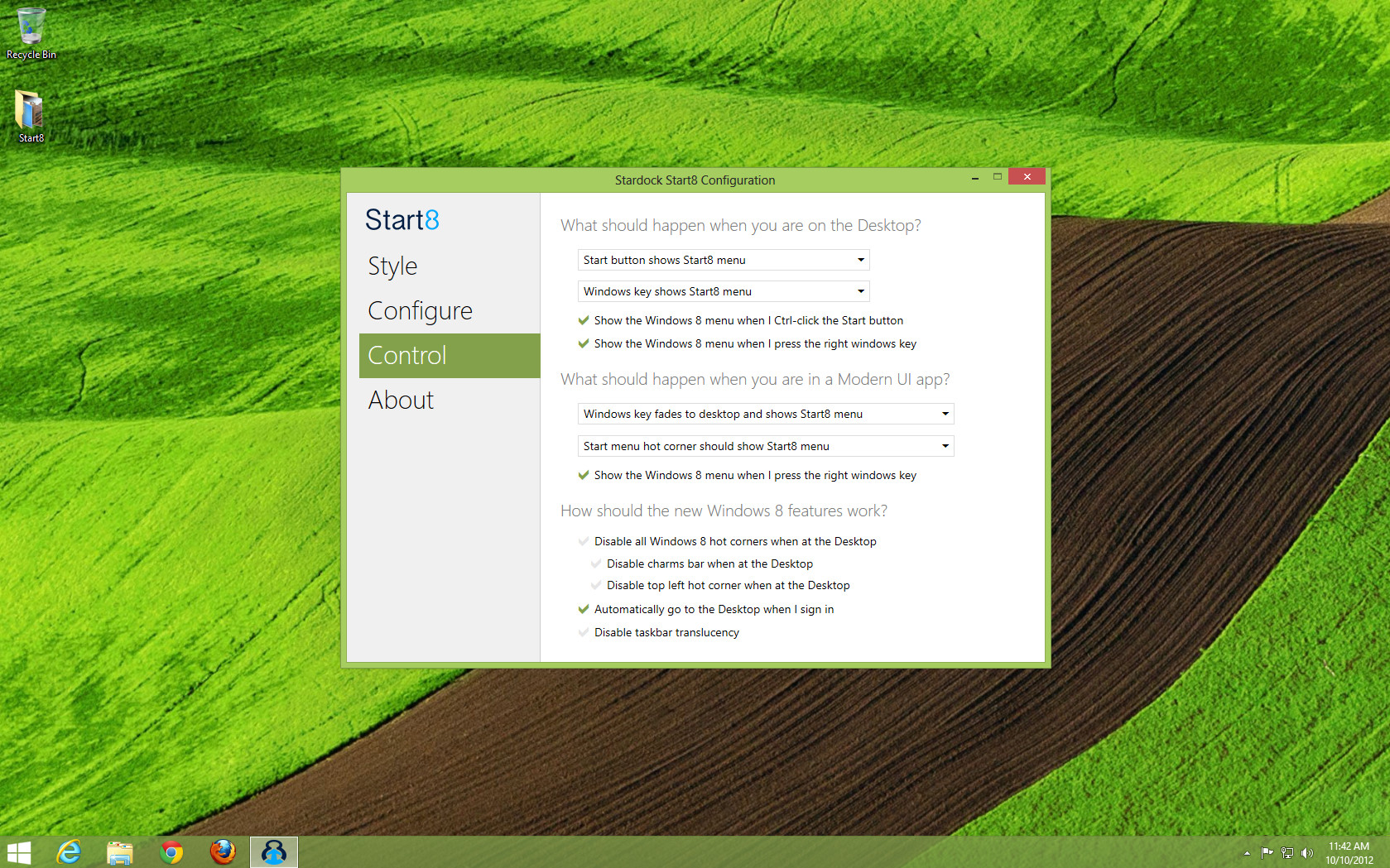Launch Google Chrome from the taskbar
Viewport: 1390px width, 868px height.
point(171,852)
